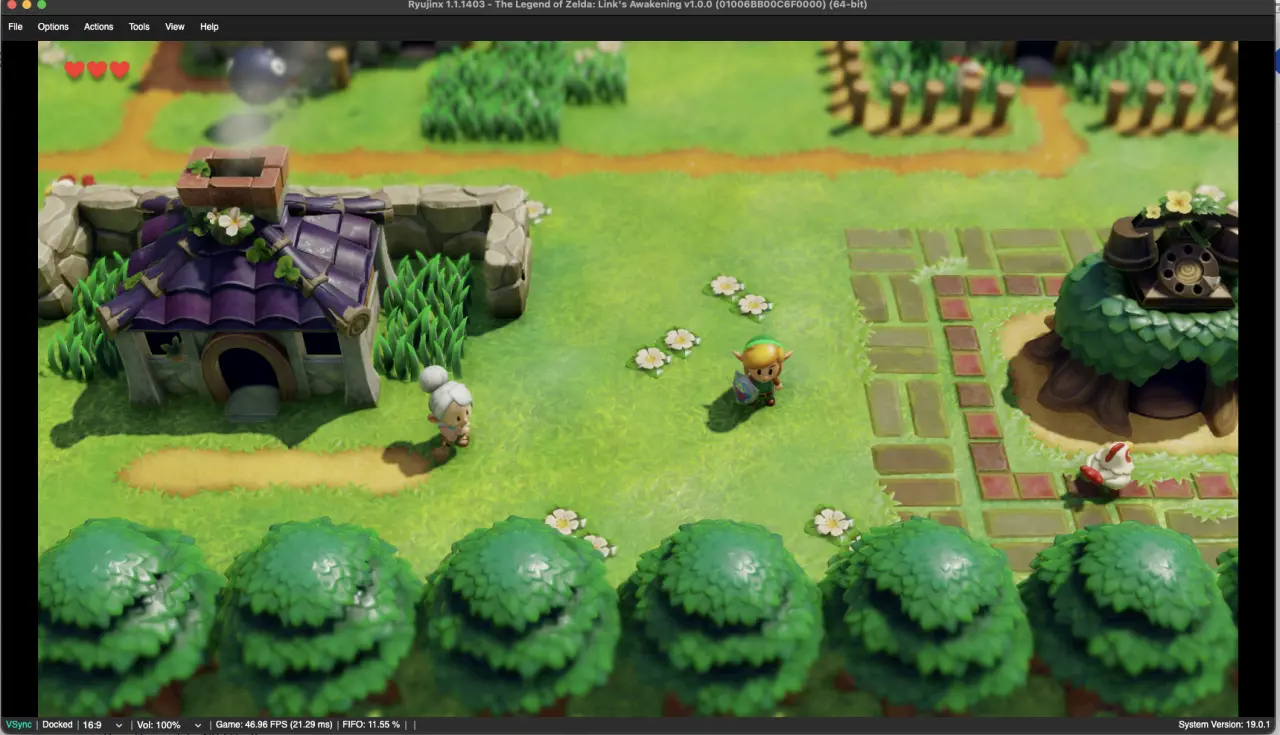
Task: Click the FIFO 11.55 % status text
Action: point(371,725)
